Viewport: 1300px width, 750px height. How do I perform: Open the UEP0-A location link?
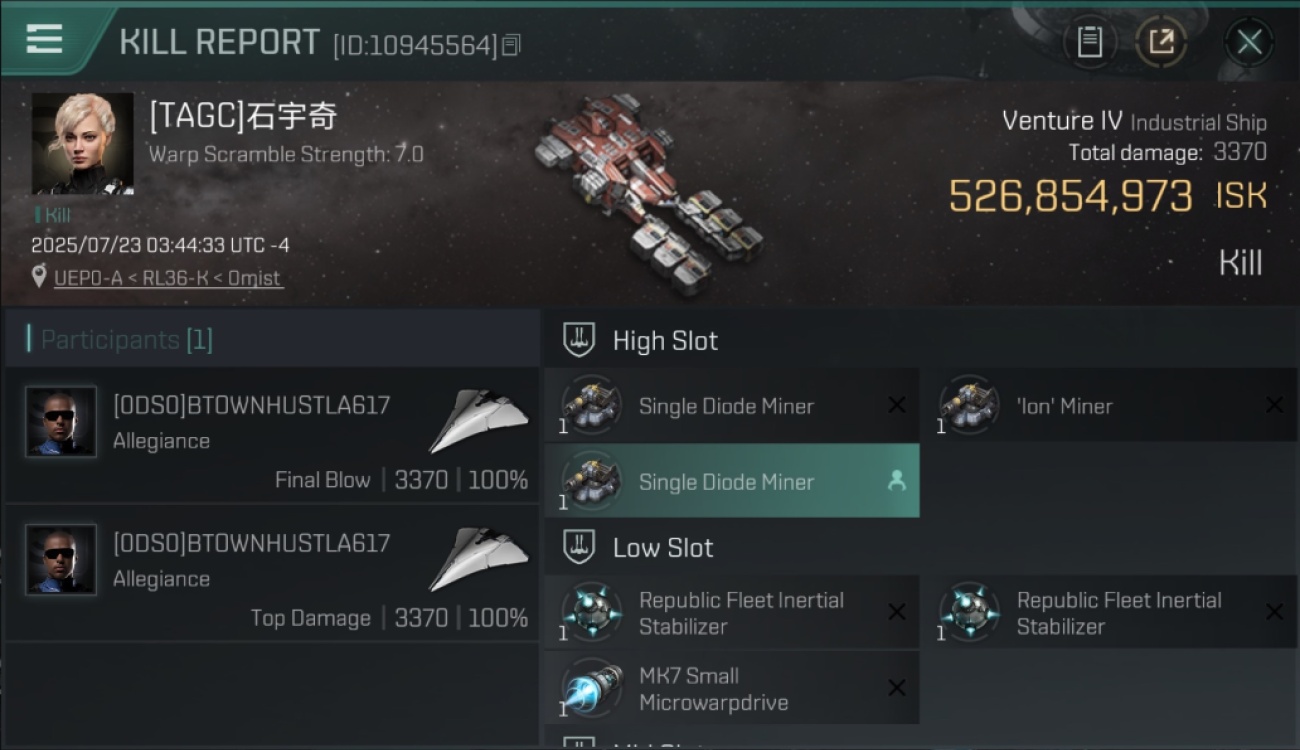[x=168, y=278]
